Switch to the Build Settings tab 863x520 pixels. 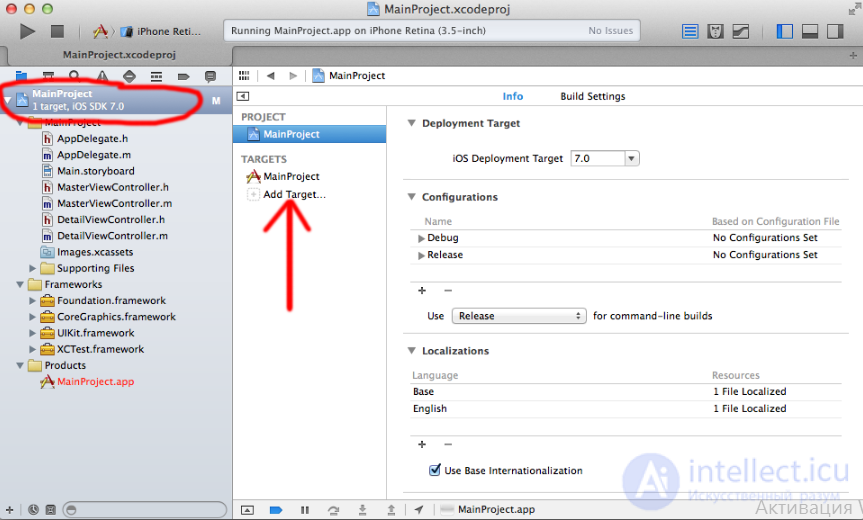click(x=593, y=96)
